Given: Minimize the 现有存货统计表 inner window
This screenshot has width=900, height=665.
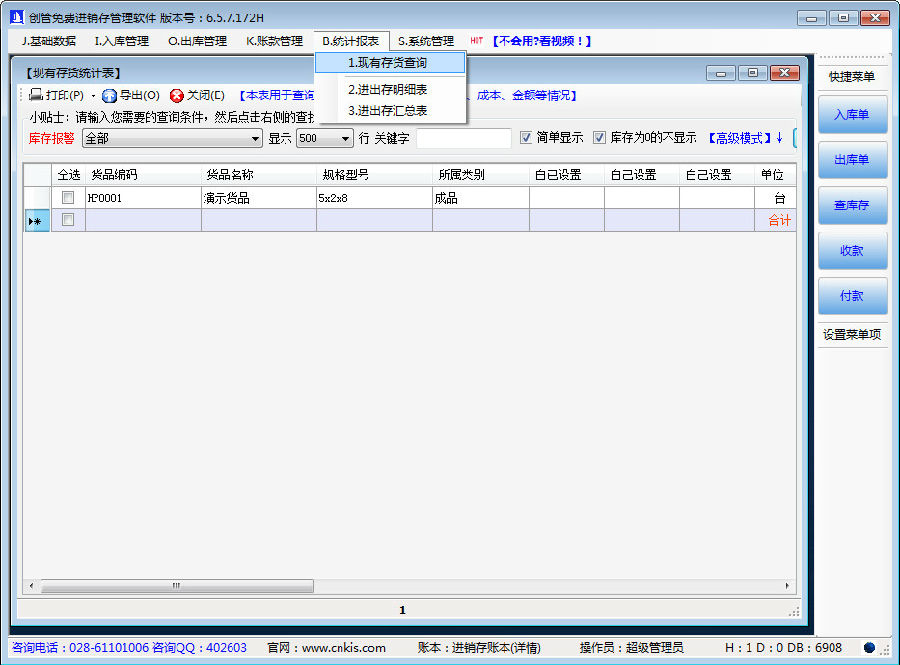Looking at the screenshot, I should [x=721, y=73].
